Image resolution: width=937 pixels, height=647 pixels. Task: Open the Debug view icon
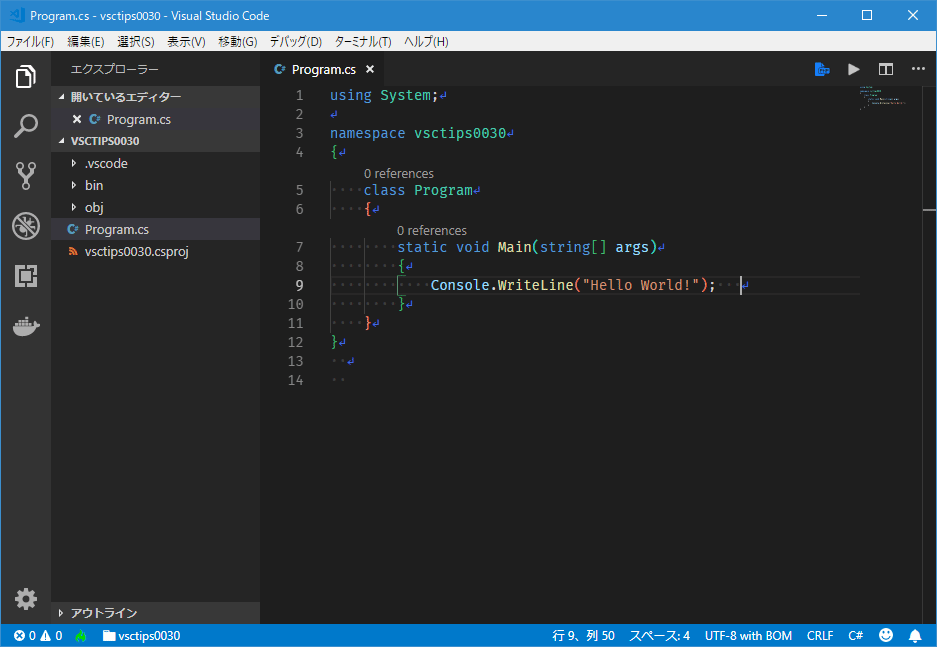26,226
